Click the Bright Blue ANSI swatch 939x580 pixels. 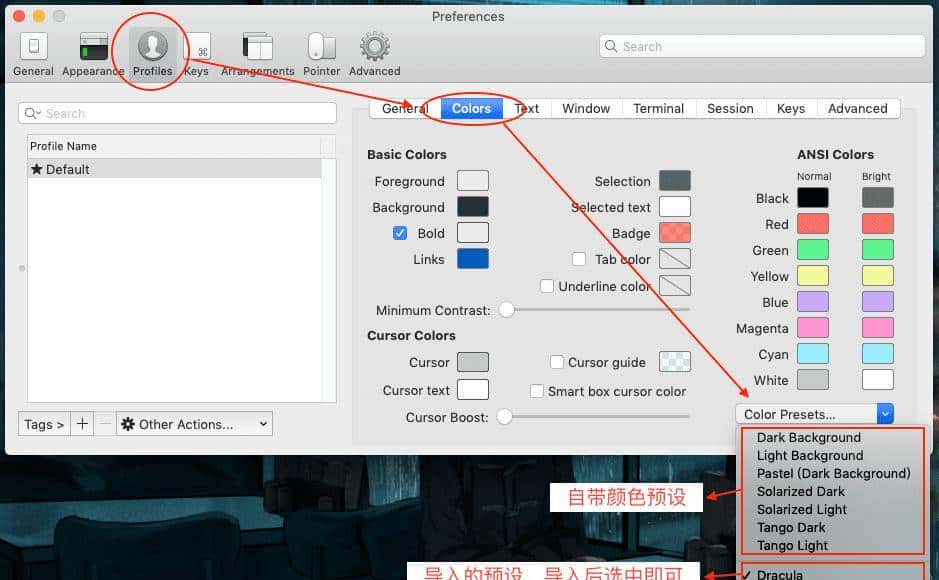877,302
